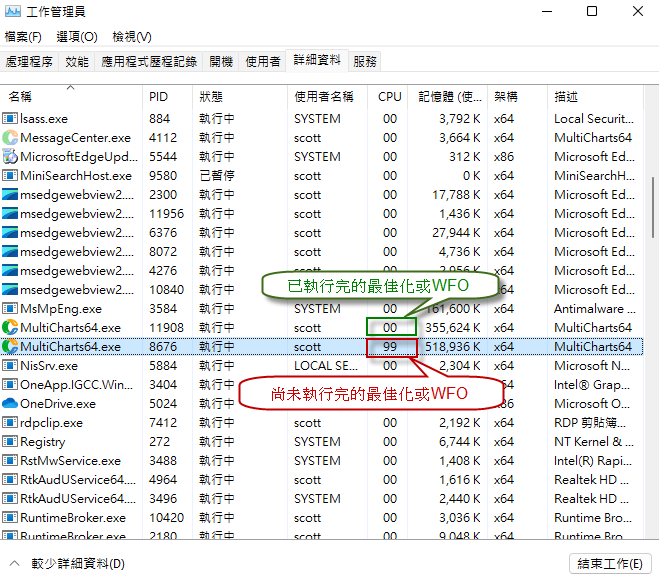Sort by the 狀態 column header

[240, 97]
